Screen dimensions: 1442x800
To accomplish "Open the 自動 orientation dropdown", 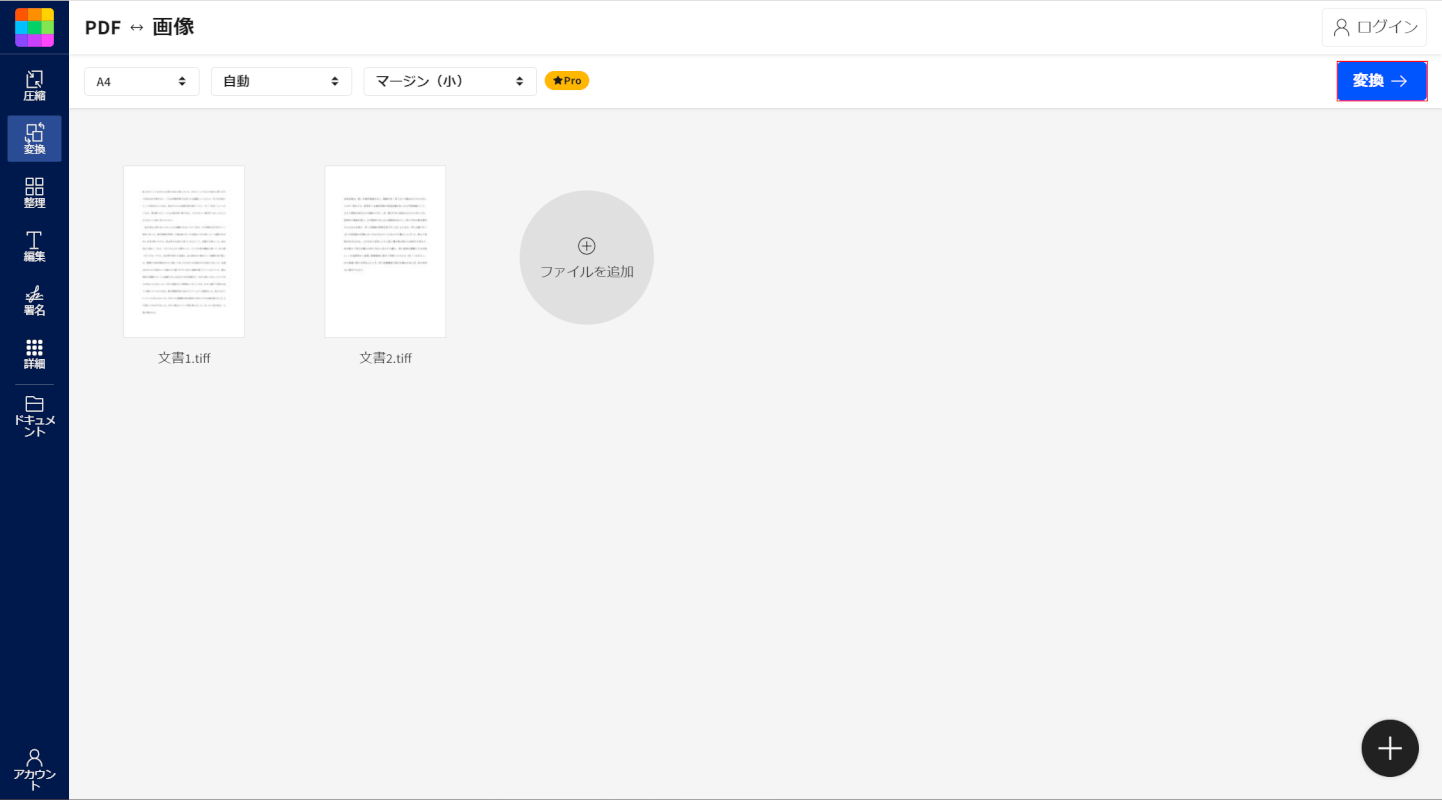I will point(281,81).
